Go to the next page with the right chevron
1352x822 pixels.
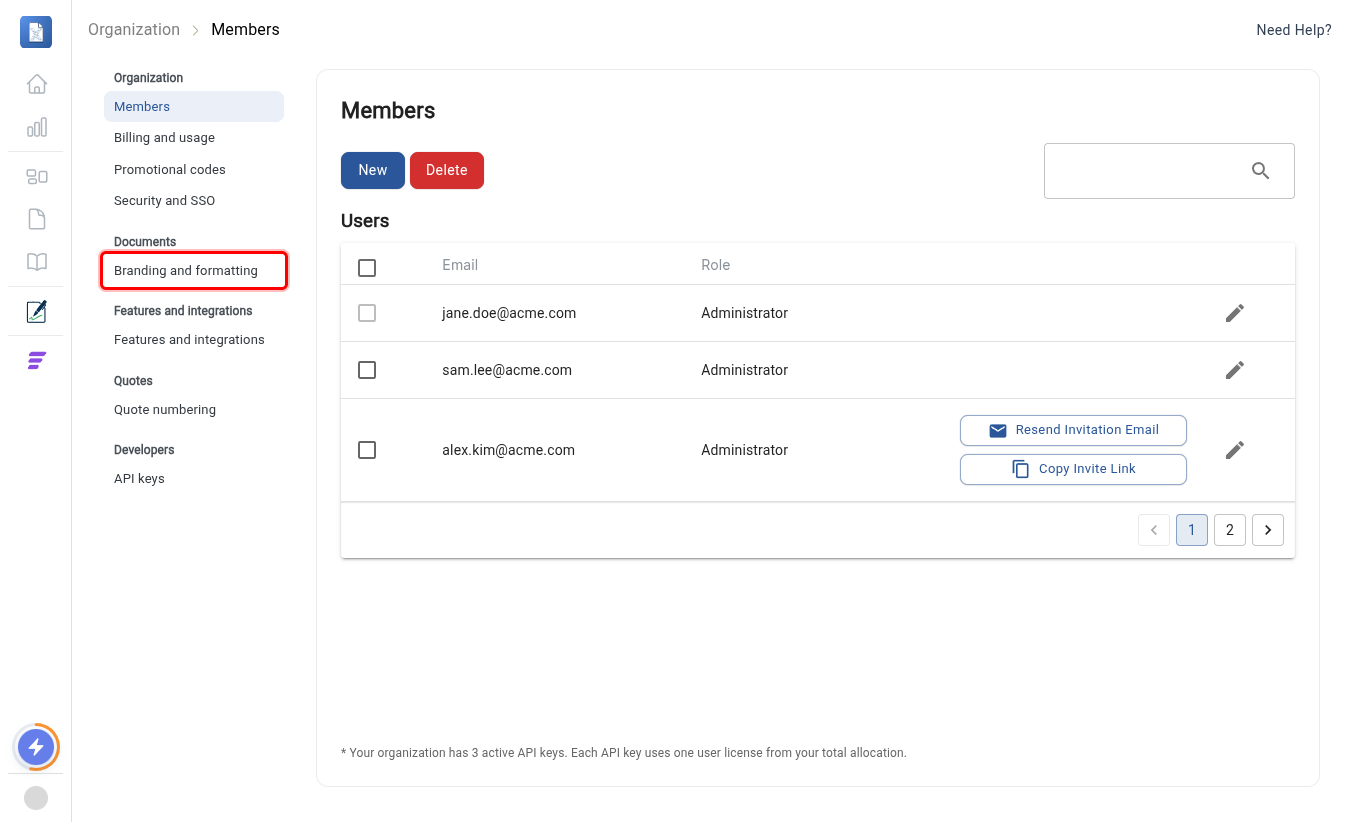pos(1268,530)
